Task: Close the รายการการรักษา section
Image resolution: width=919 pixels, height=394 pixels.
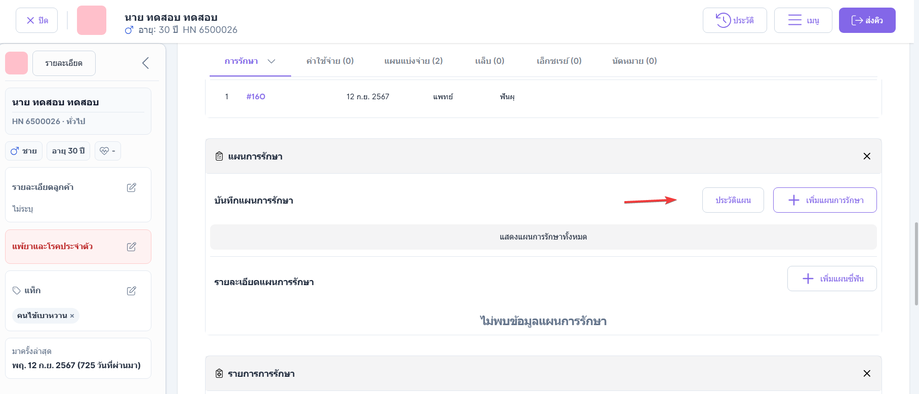Action: pyautogui.click(x=867, y=373)
